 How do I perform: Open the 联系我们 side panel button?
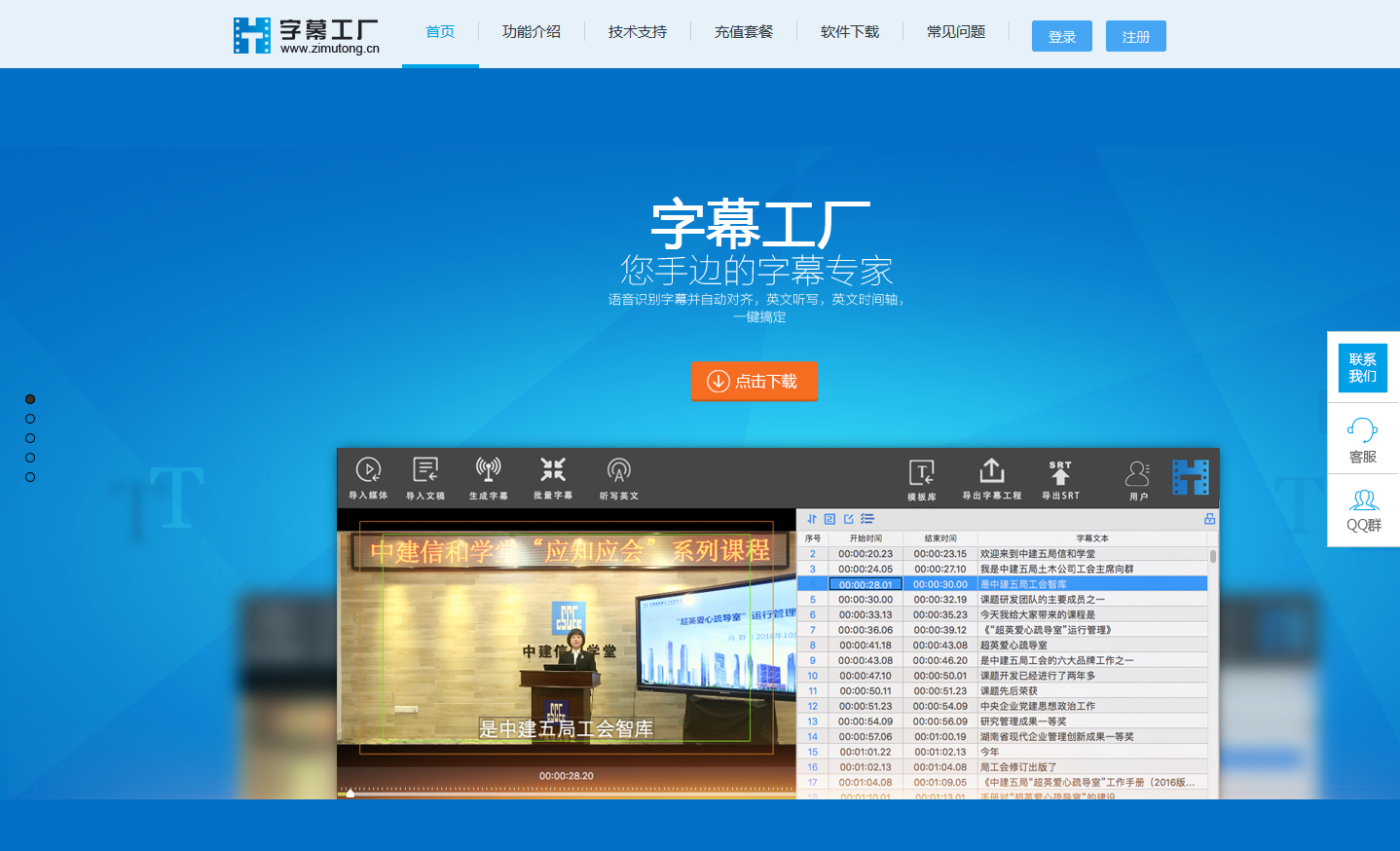(x=1363, y=368)
